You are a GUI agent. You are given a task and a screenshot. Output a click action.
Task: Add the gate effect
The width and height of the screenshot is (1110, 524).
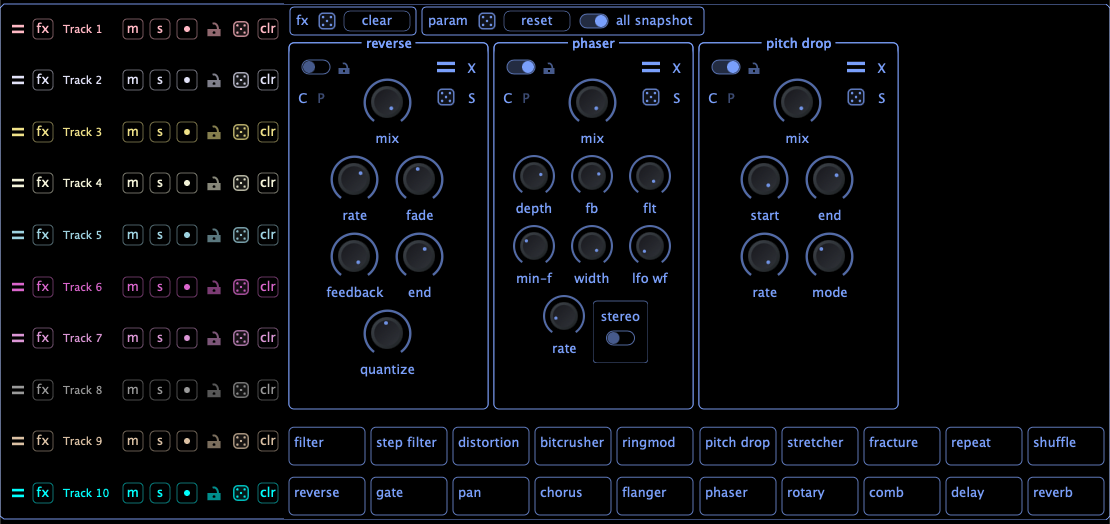(409, 496)
